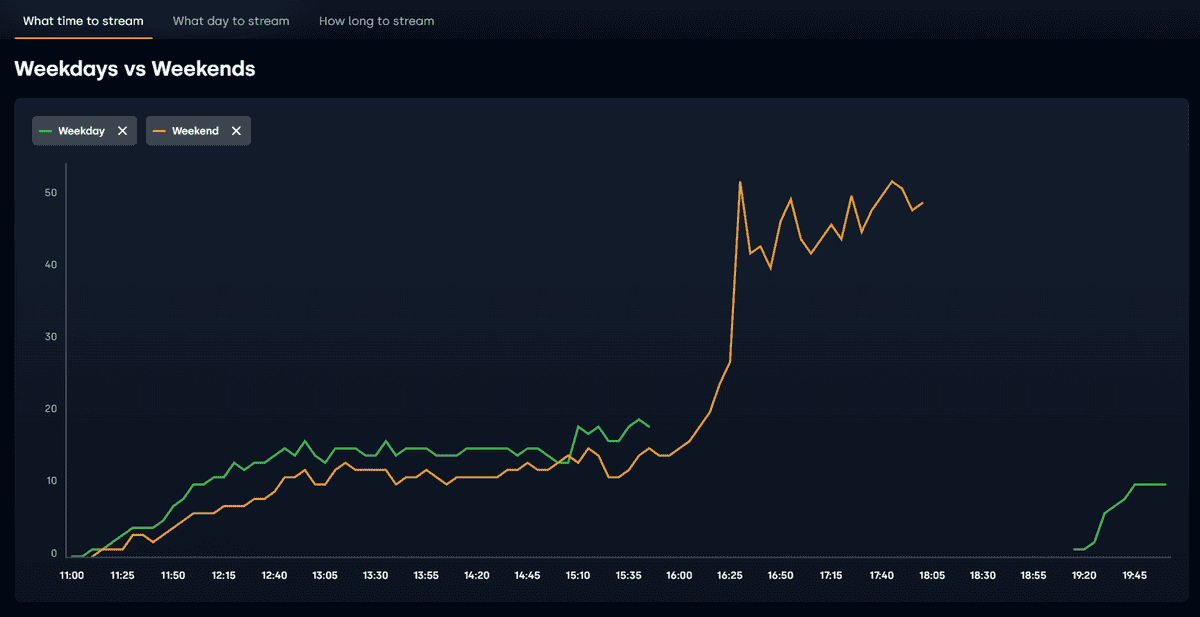Remove Weekend series with its X icon
1200x617 pixels.
click(x=236, y=131)
